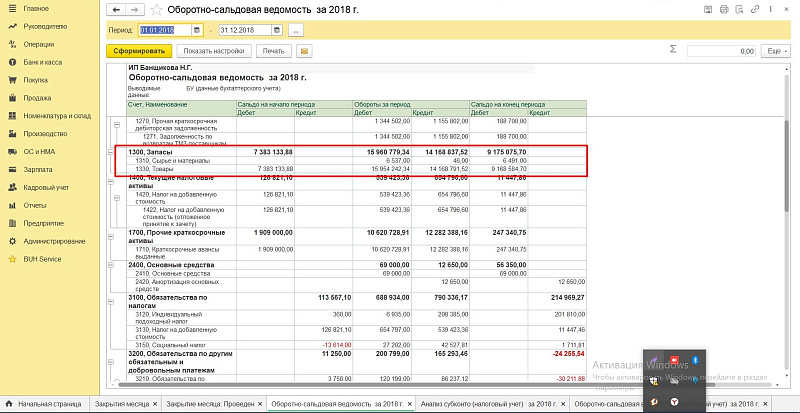Viewport: 800px width, 413px height.
Task: Click the send by email envelope icon
Action: 303,50
